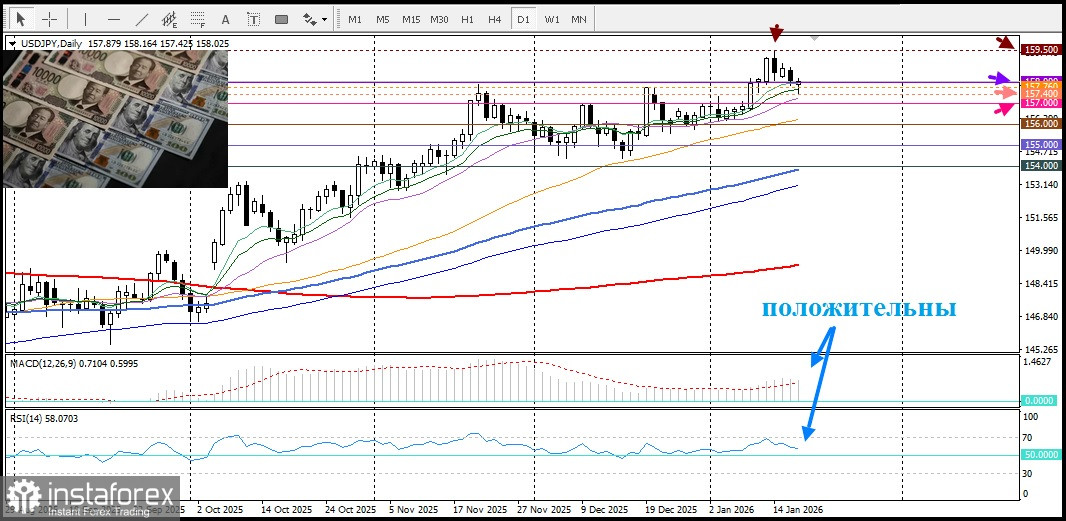Image resolution: width=1066 pixels, height=521 pixels.
Task: Toggle the D1 daily timeframe
Action: pyautogui.click(x=522, y=19)
